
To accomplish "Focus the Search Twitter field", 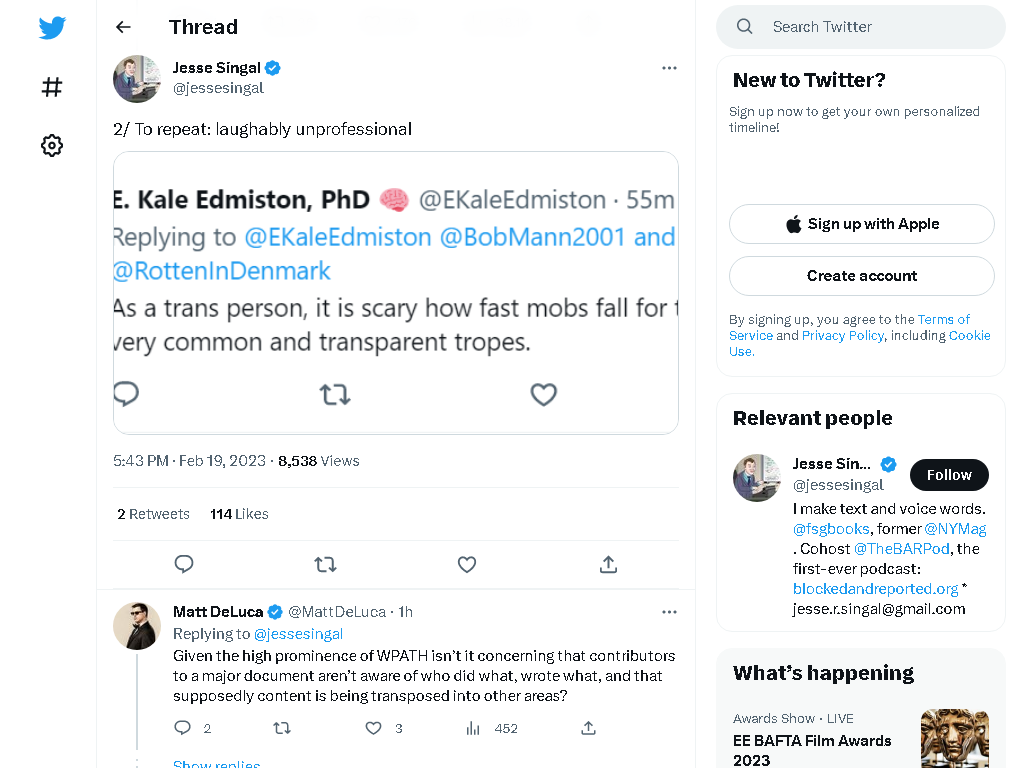I will [x=861, y=27].
